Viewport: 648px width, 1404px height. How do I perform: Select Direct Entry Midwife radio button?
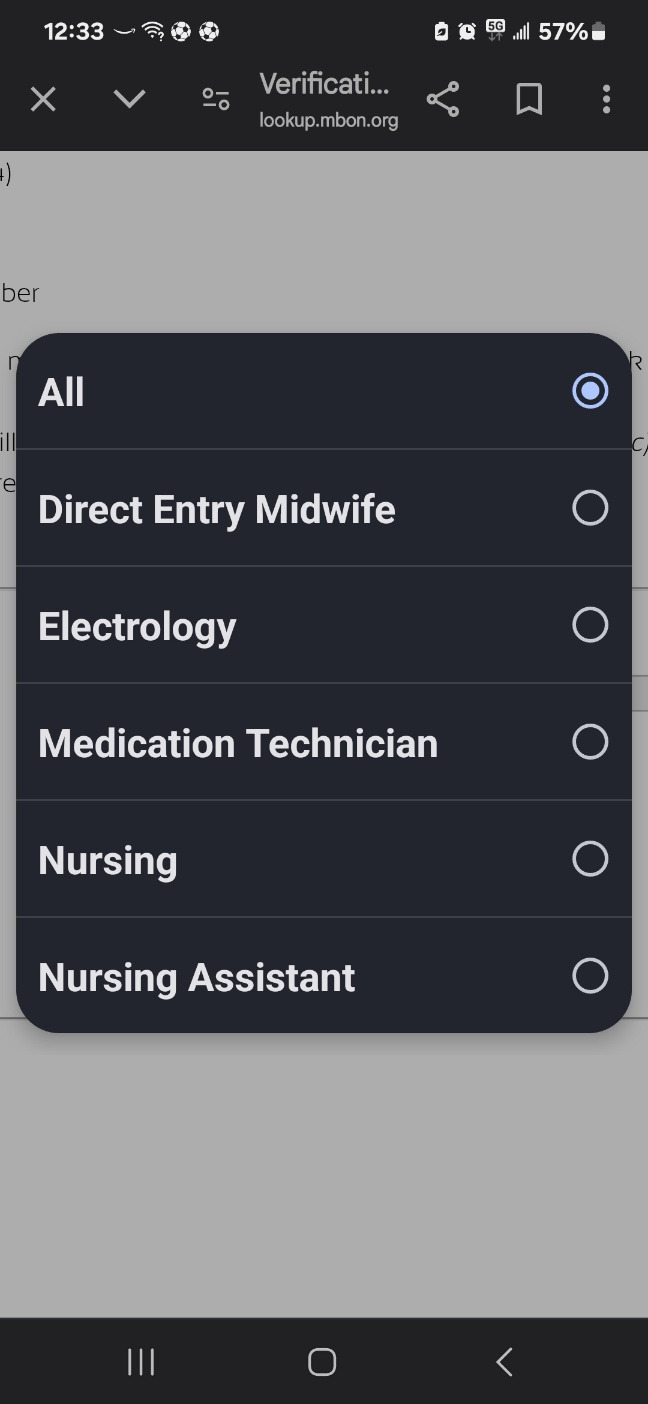coord(590,508)
